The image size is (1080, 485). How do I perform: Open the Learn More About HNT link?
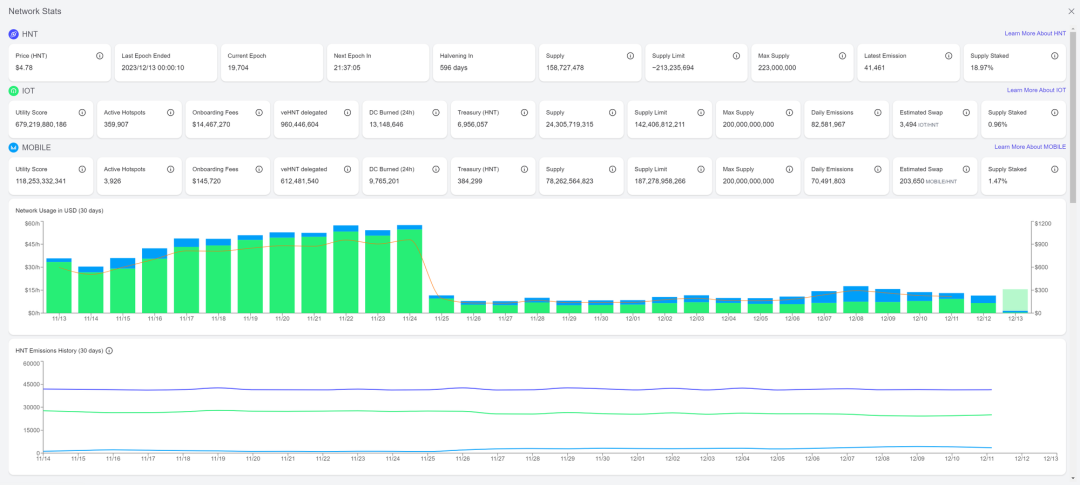pyautogui.click(x=1035, y=34)
